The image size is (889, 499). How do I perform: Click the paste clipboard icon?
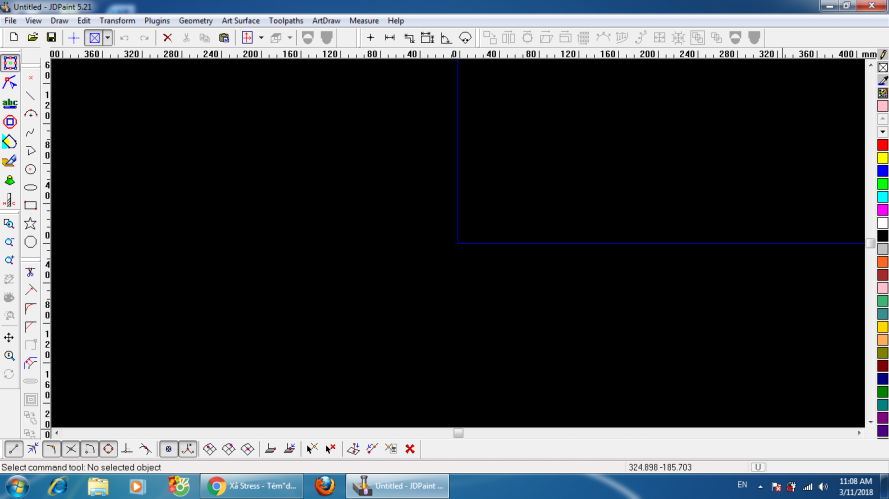click(224, 37)
